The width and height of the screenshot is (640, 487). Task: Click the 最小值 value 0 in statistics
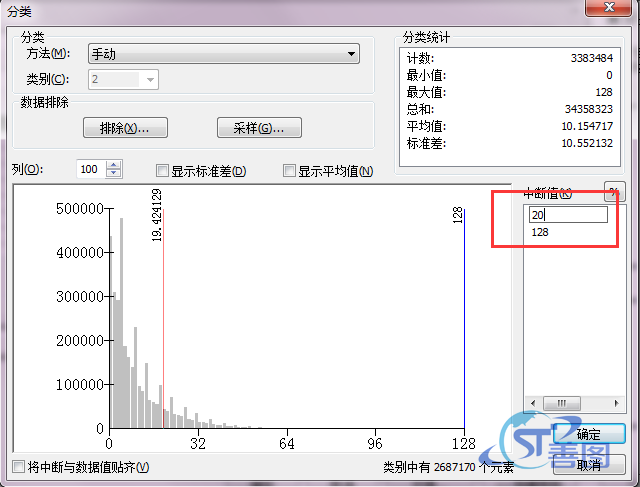point(609,75)
